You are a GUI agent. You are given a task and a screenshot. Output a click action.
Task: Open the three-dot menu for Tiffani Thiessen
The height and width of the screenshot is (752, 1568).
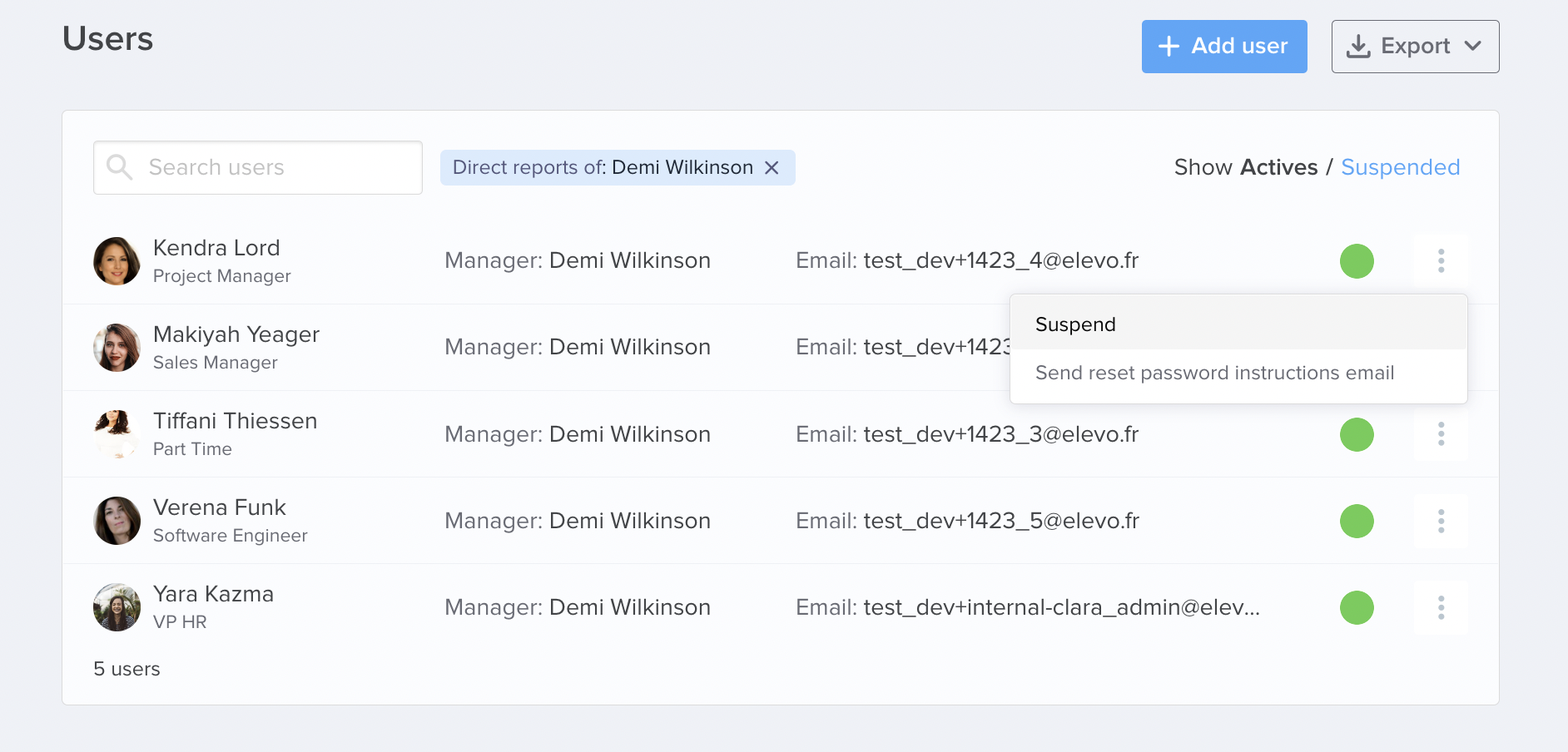[x=1441, y=434]
